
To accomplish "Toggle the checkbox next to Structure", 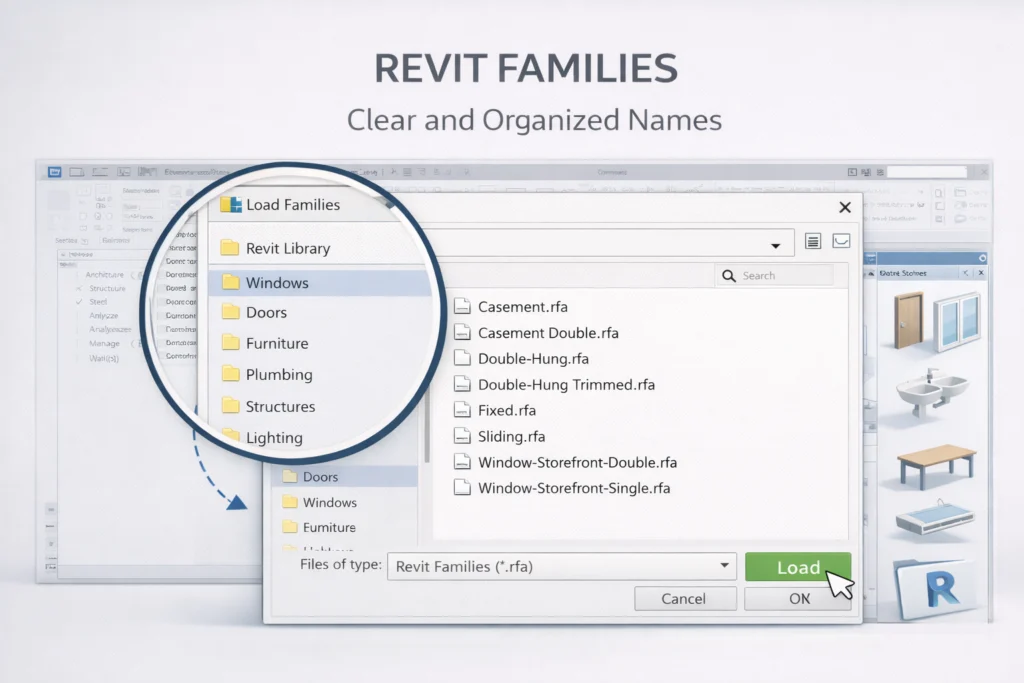I will (77, 288).
